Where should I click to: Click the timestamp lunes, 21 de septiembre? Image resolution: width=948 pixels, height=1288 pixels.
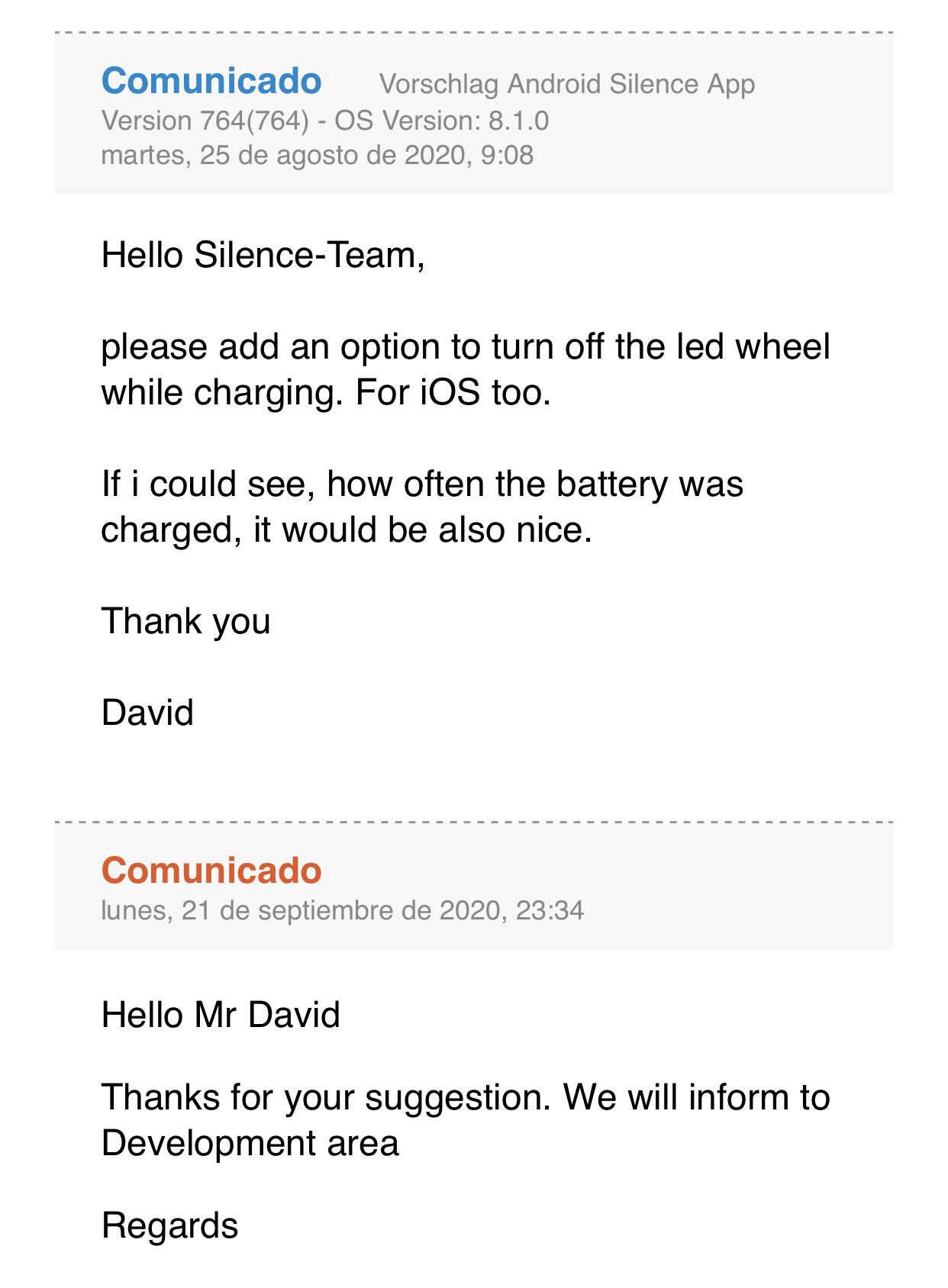(342, 910)
